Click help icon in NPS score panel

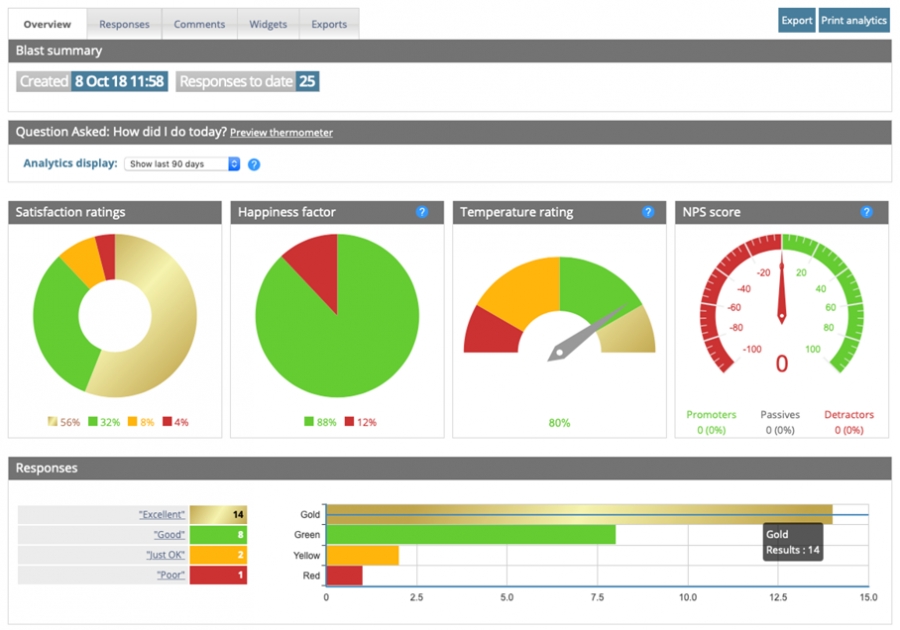point(867,212)
